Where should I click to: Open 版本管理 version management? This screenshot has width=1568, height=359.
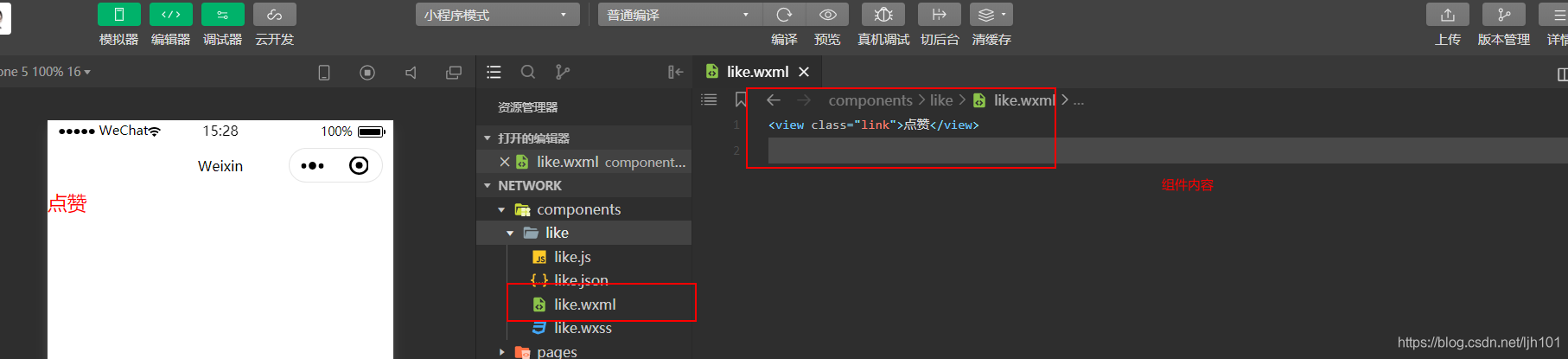pyautogui.click(x=1504, y=15)
